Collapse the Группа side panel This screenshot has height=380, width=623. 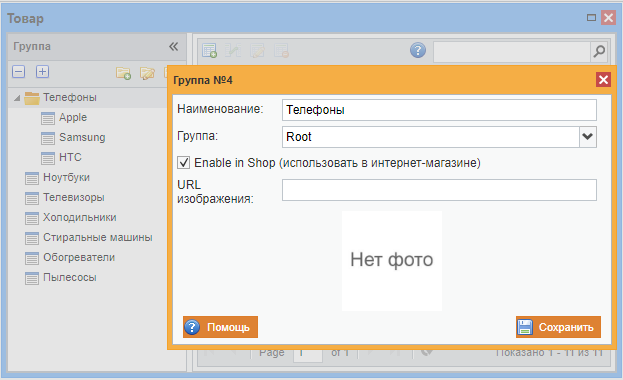[x=174, y=47]
